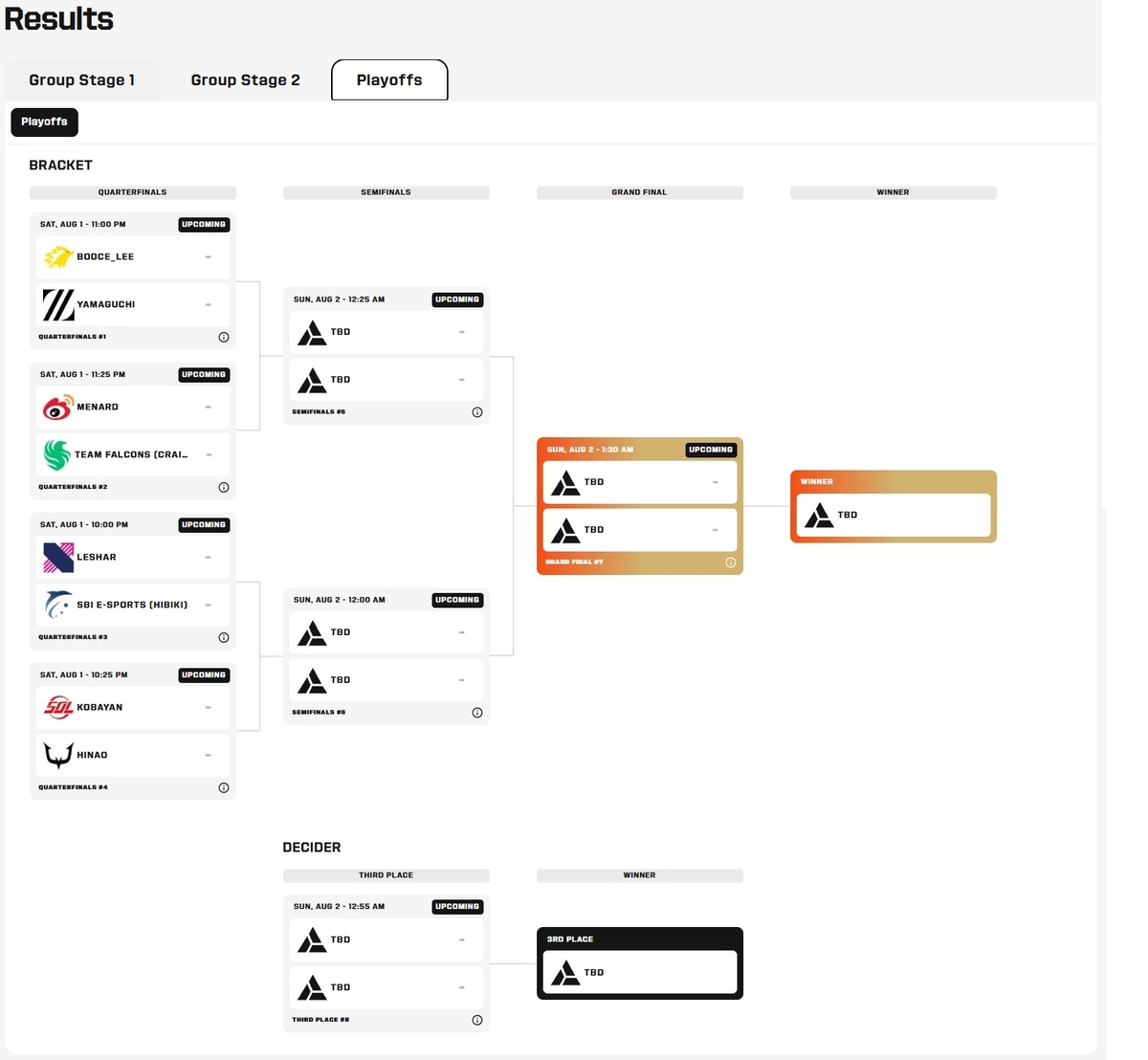The width and height of the screenshot is (1148, 1060).
Task: Open the black 3rd Place TBD card
Action: [640, 963]
